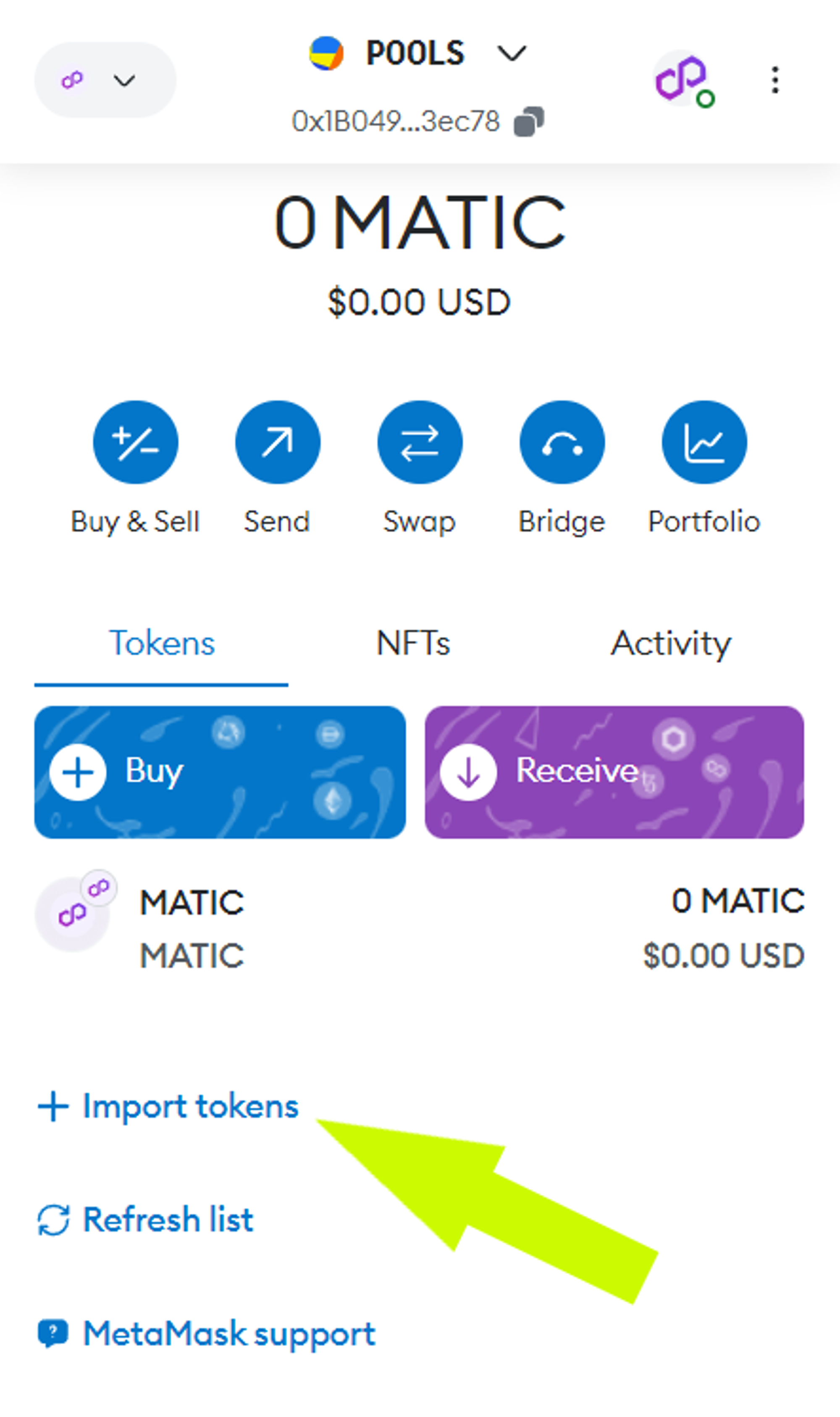840x1417 pixels.
Task: Click the Send arrow icon
Action: (x=277, y=442)
